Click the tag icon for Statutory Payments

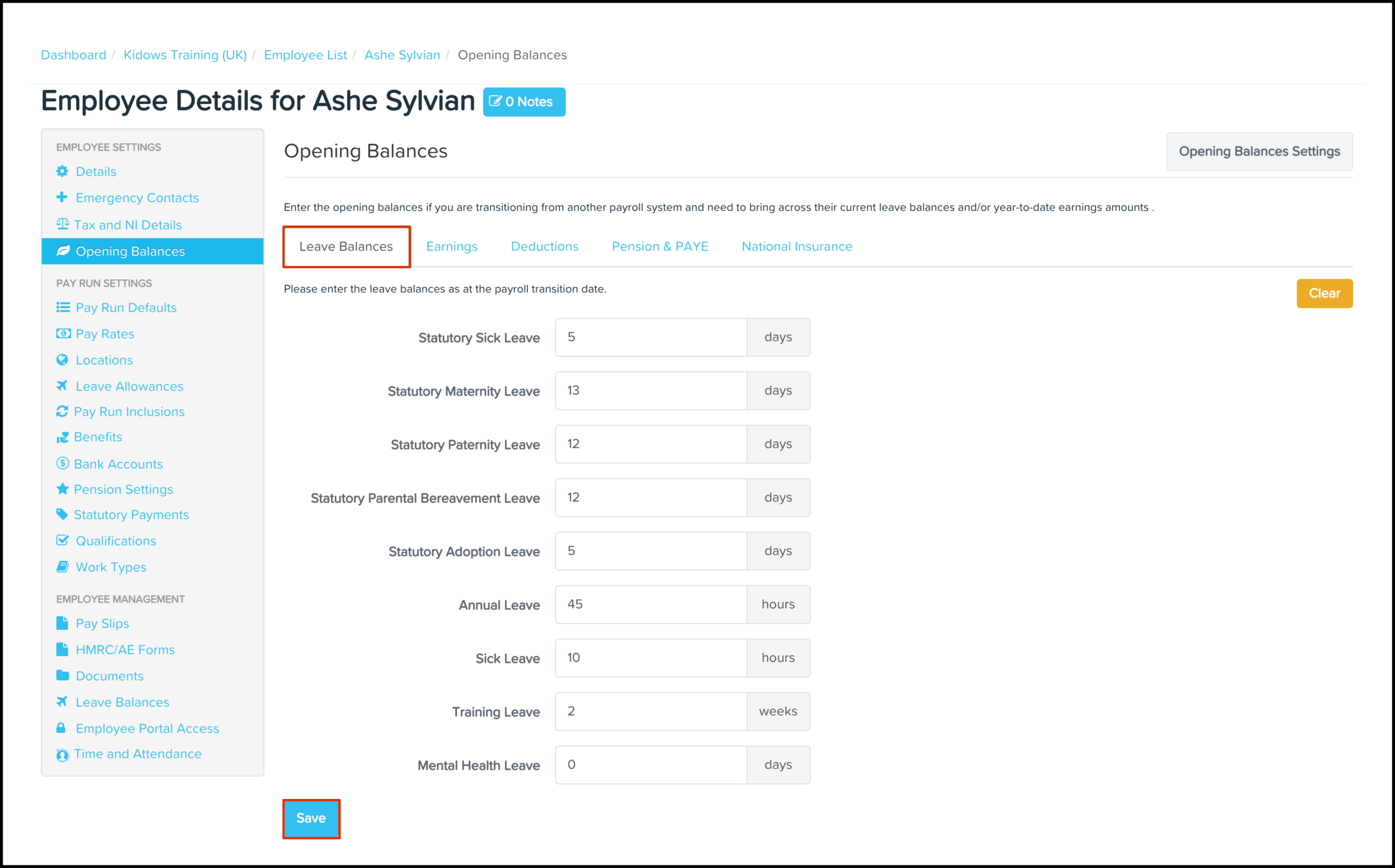[x=62, y=514]
